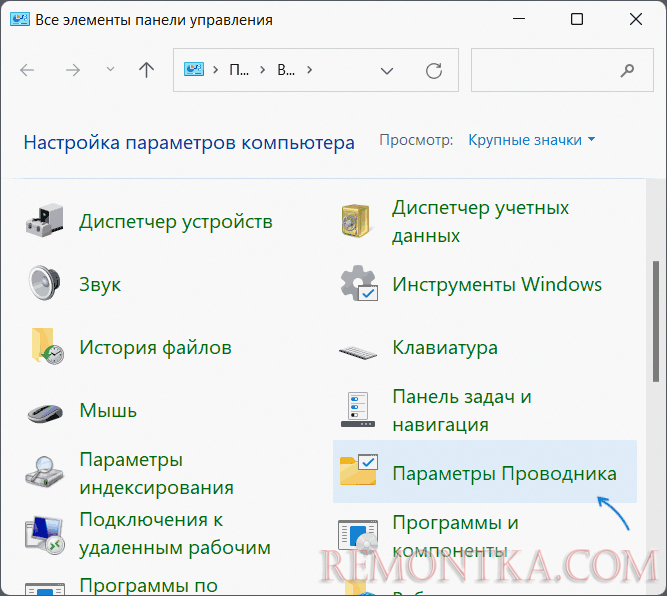Click the Credential Manager safe icon
This screenshot has height=596, width=667.
point(357,222)
